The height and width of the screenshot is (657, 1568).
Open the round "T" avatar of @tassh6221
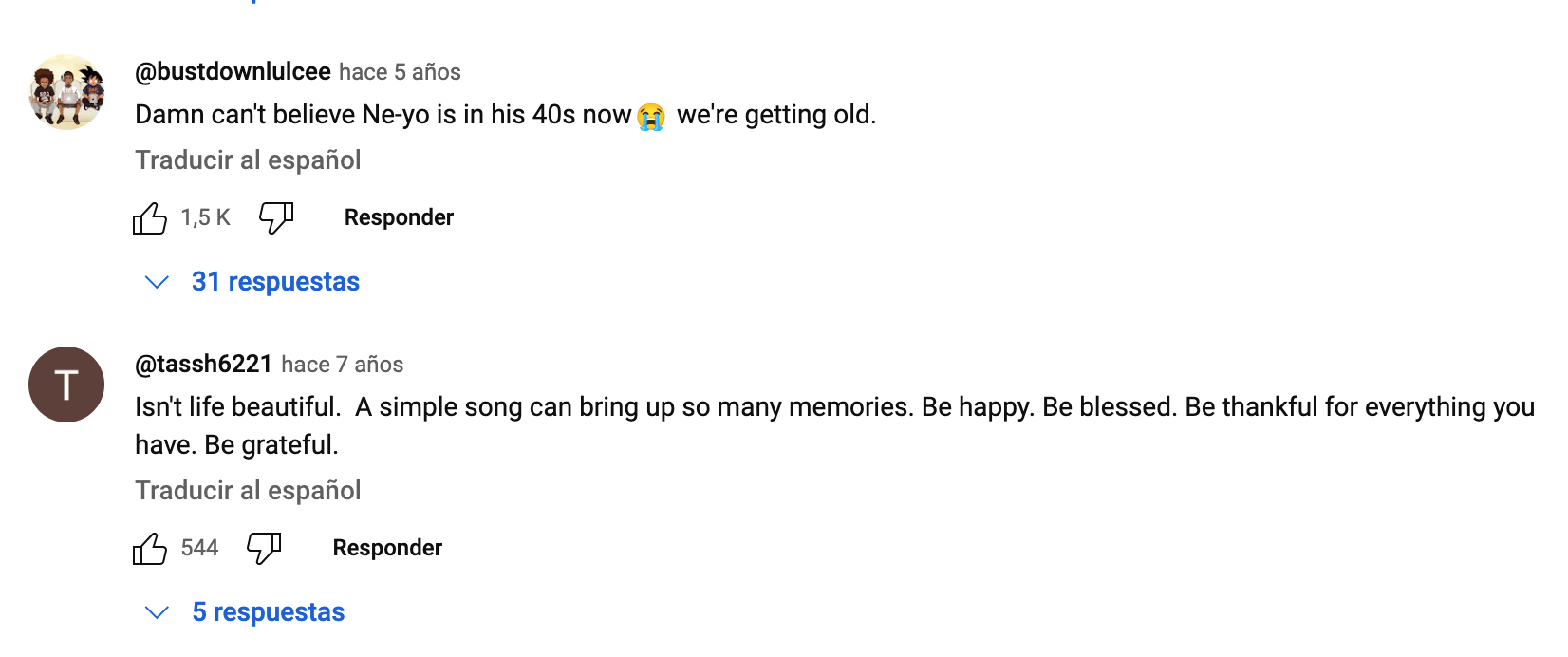(66, 385)
